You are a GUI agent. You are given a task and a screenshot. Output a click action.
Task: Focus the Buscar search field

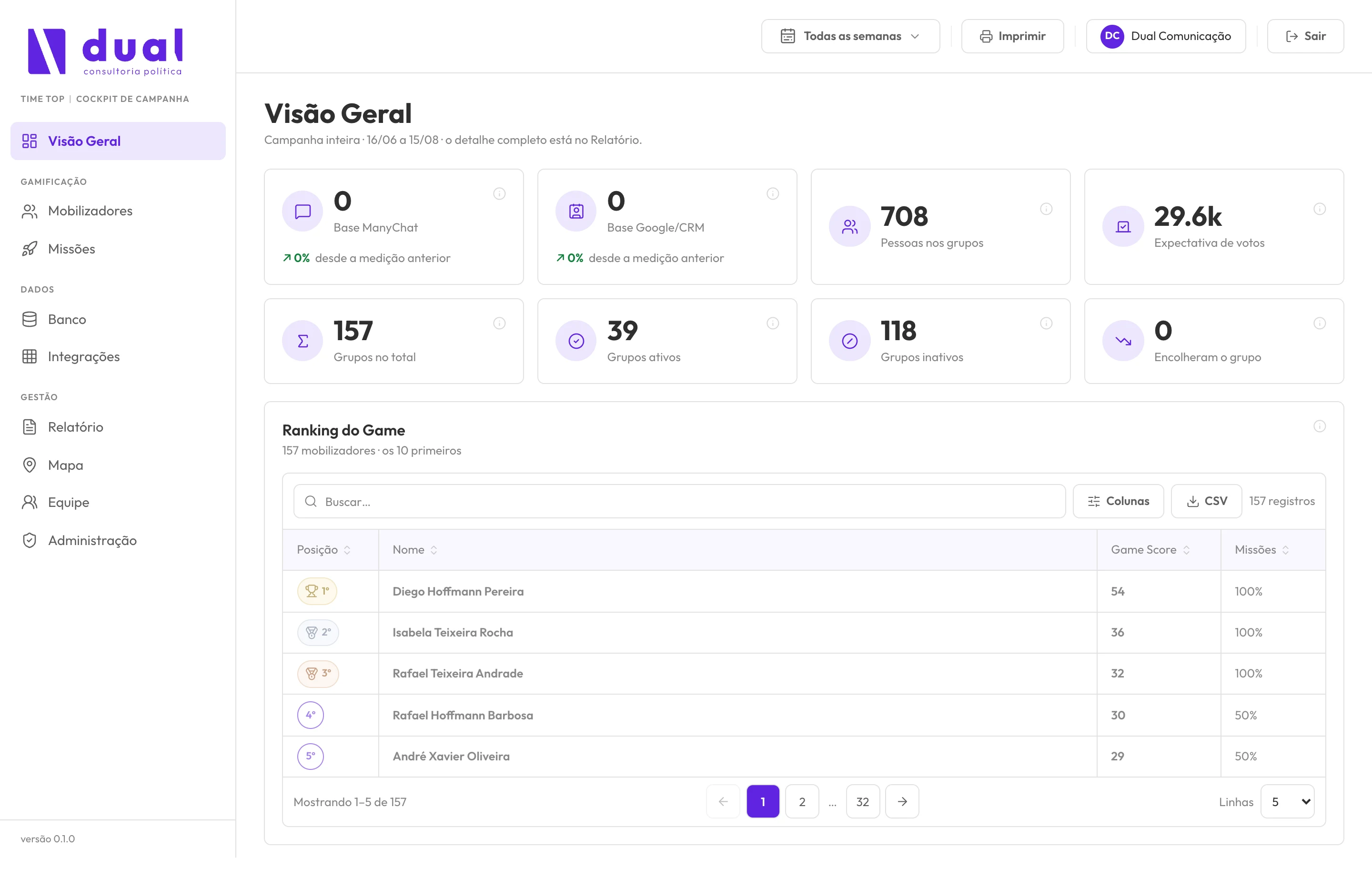point(679,502)
